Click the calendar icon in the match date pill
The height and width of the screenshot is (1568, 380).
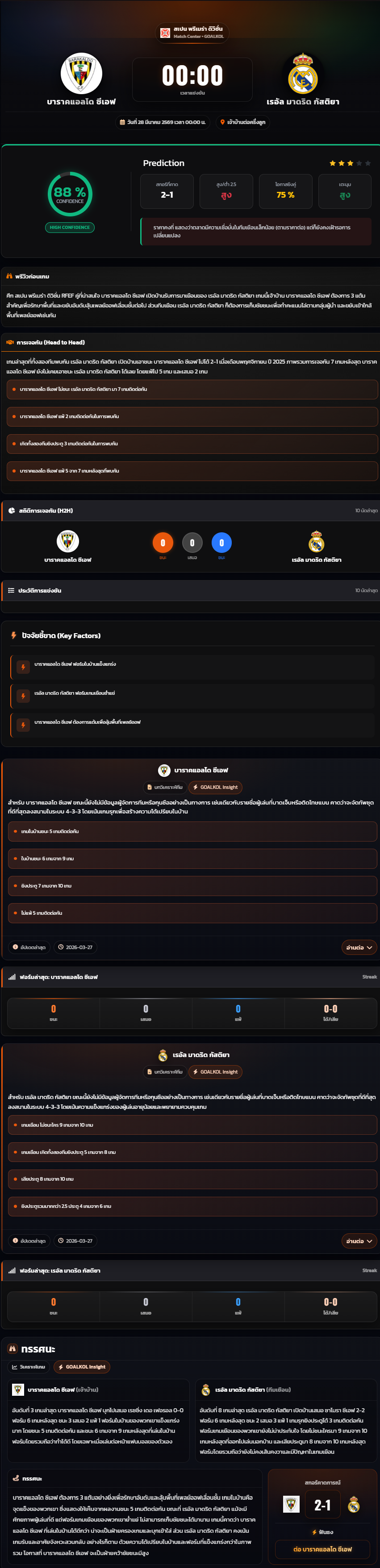pyautogui.click(x=122, y=122)
